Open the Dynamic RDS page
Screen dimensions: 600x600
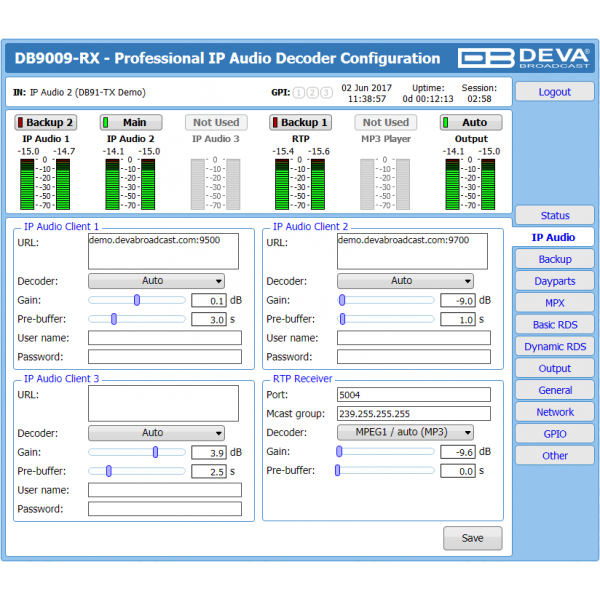click(554, 346)
